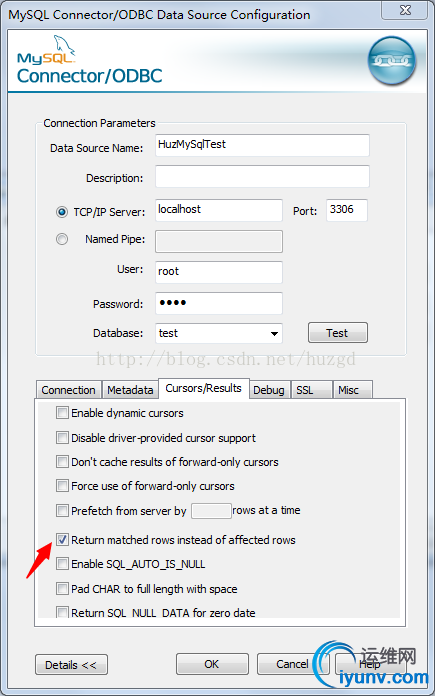Collapse options with Details << button
435x696 pixels.
[x=71, y=664]
